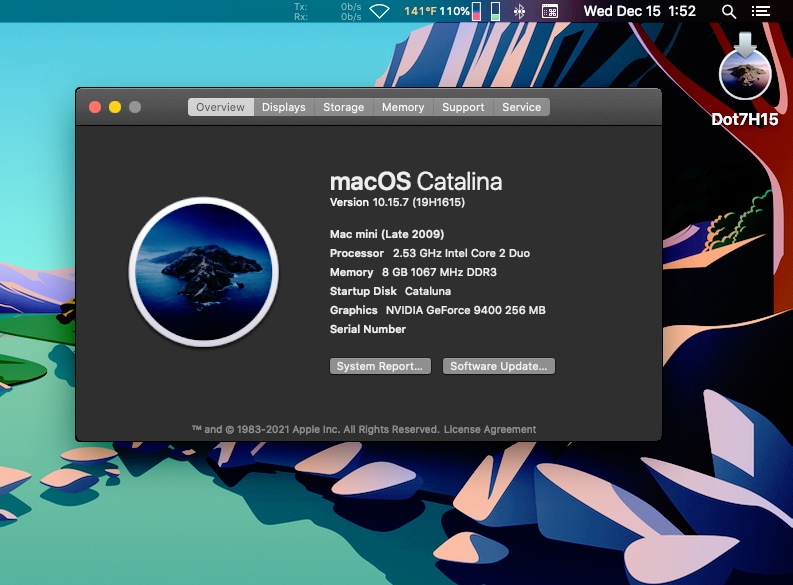Minimize the About This Mac window
The height and width of the screenshot is (585, 793).
115,107
